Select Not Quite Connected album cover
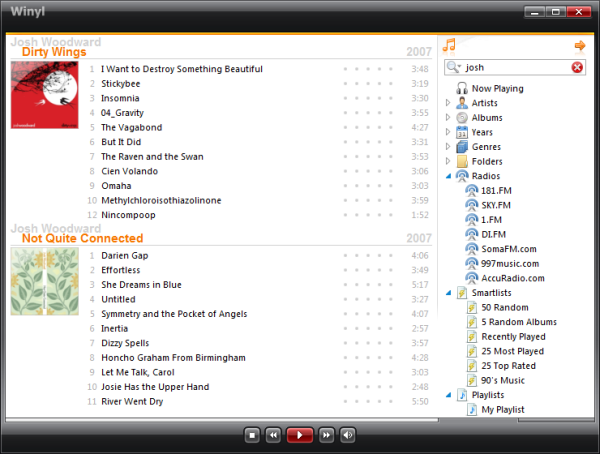The height and width of the screenshot is (454, 600). pos(45,281)
